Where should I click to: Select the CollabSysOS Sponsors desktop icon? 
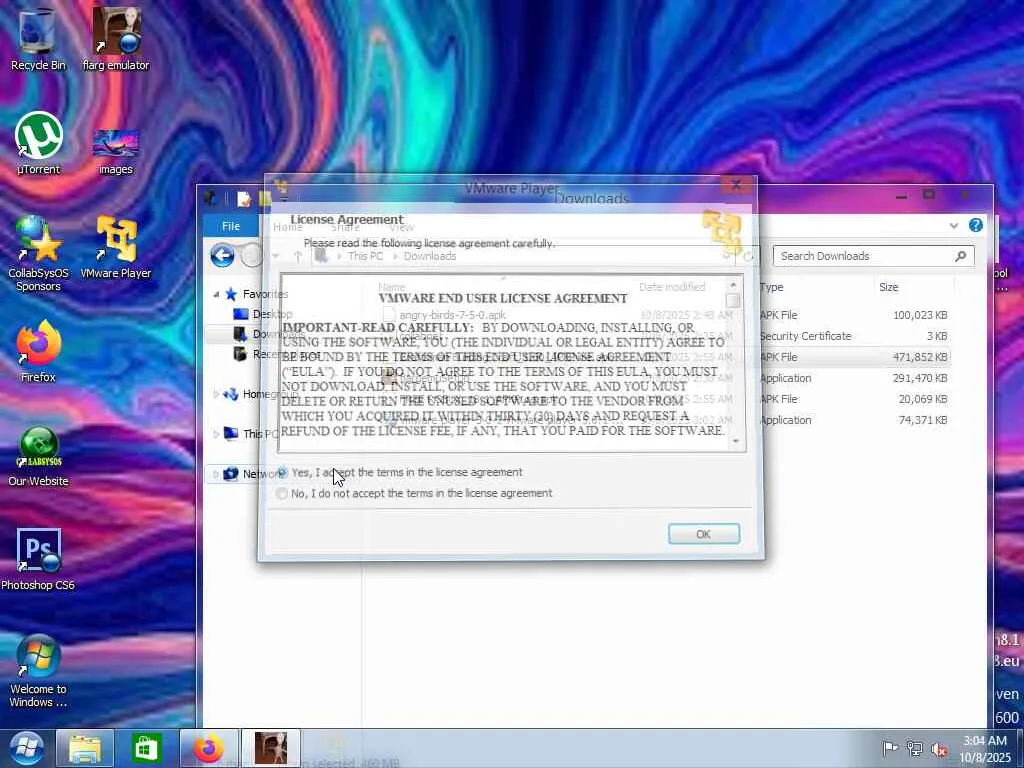(x=38, y=253)
